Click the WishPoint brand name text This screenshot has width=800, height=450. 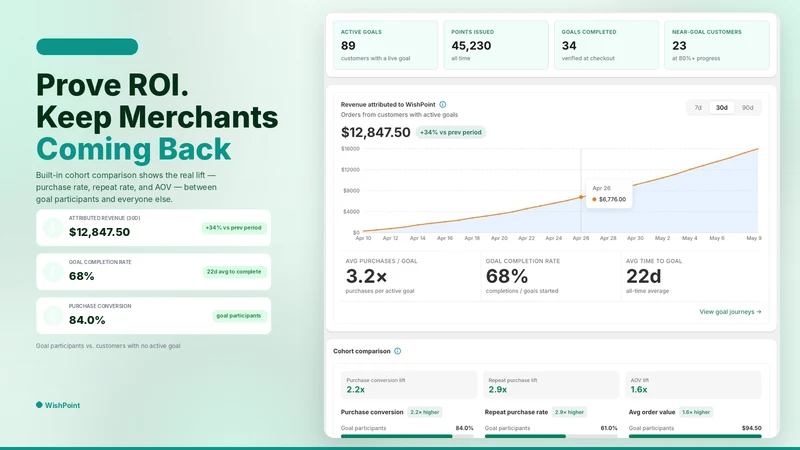(x=62, y=406)
